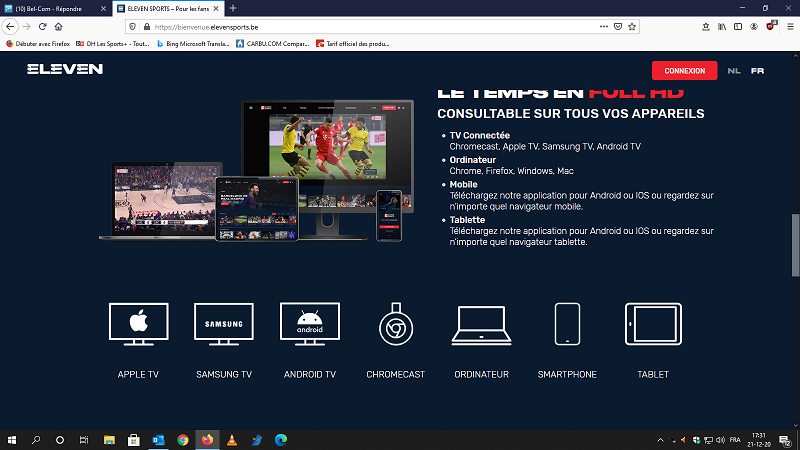Open Débuter avec Firefox bookmark

pos(38,44)
